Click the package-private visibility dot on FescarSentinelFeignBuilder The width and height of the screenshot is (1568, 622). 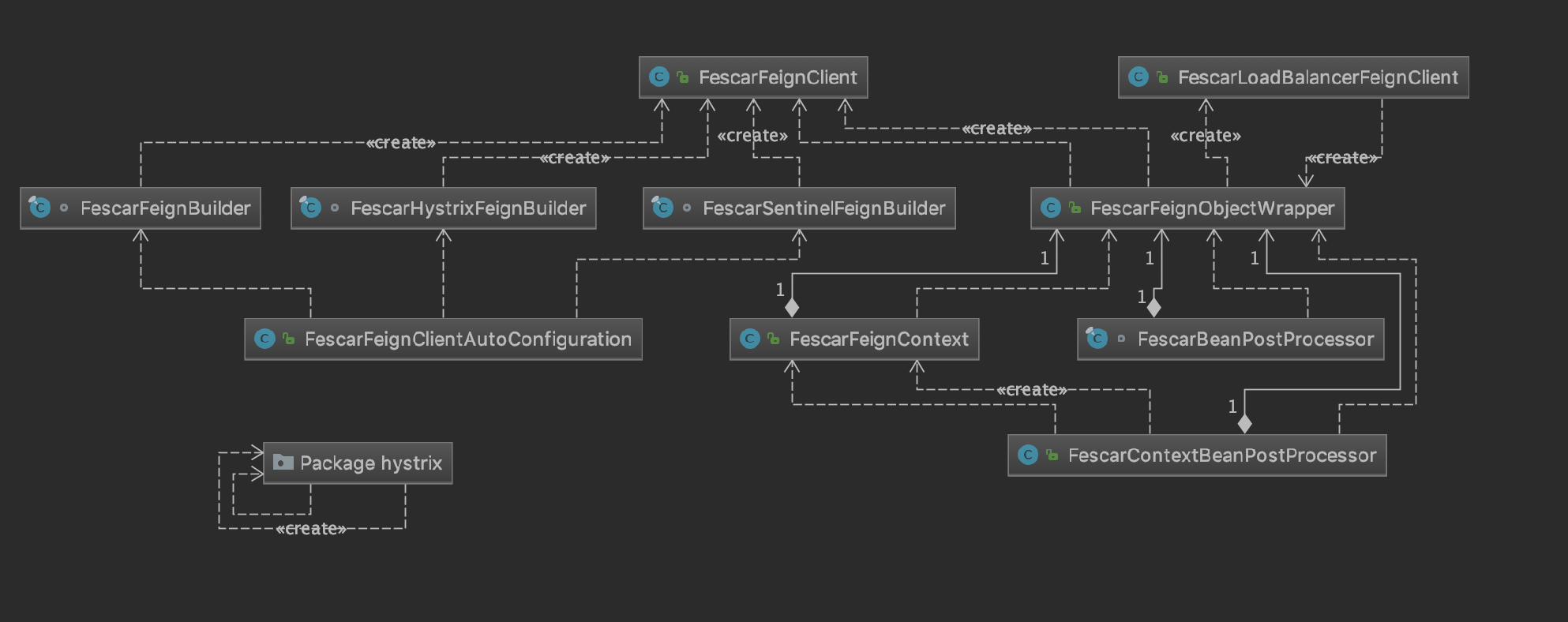pos(687,208)
